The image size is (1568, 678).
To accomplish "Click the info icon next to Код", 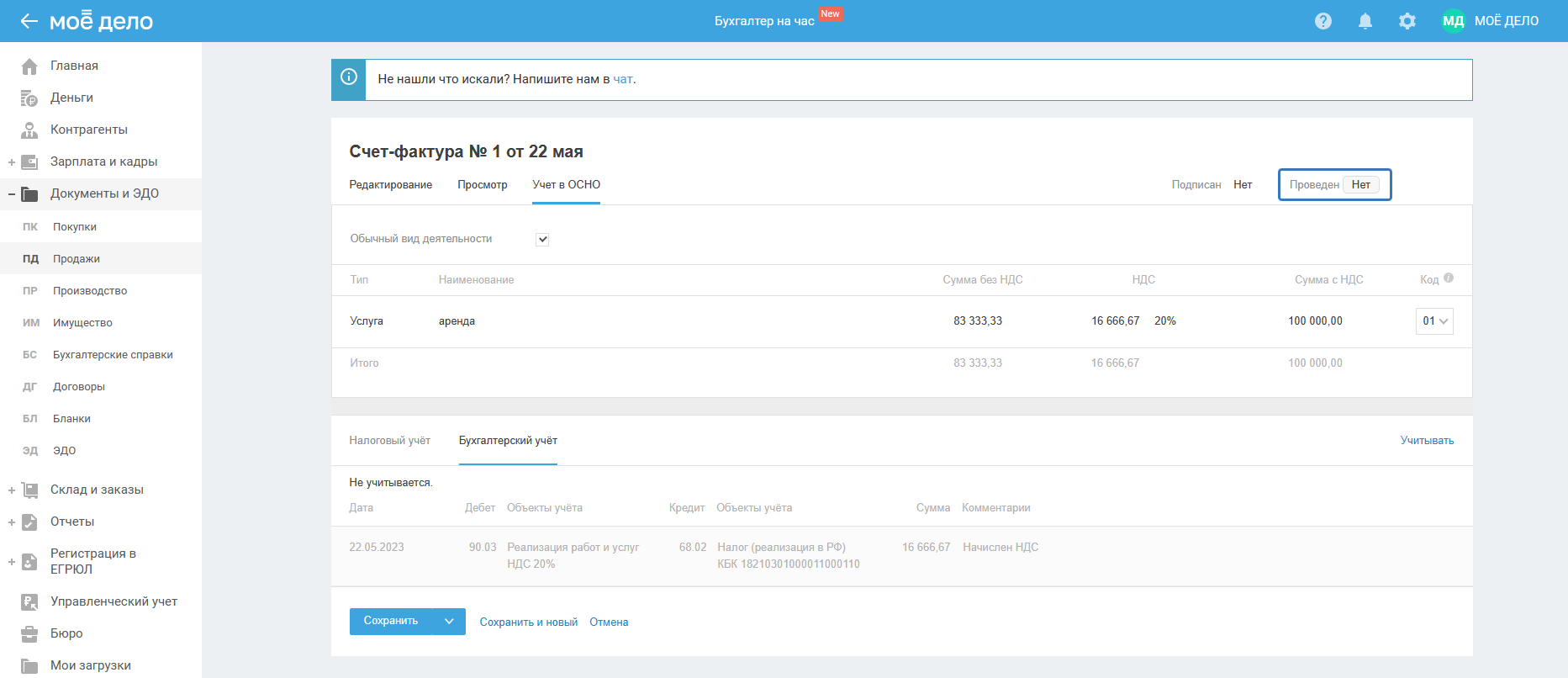I will [1449, 278].
